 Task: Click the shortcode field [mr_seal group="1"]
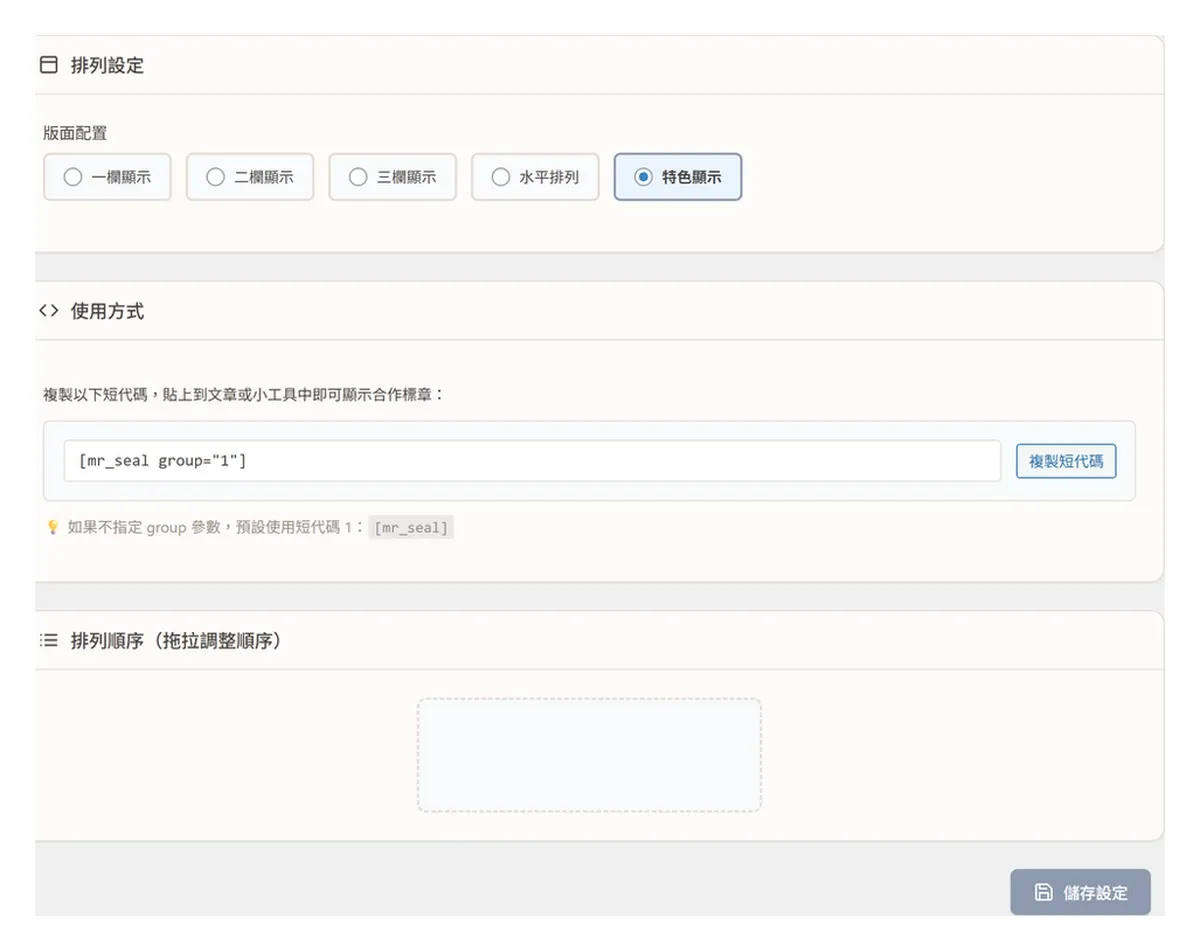[532, 461]
